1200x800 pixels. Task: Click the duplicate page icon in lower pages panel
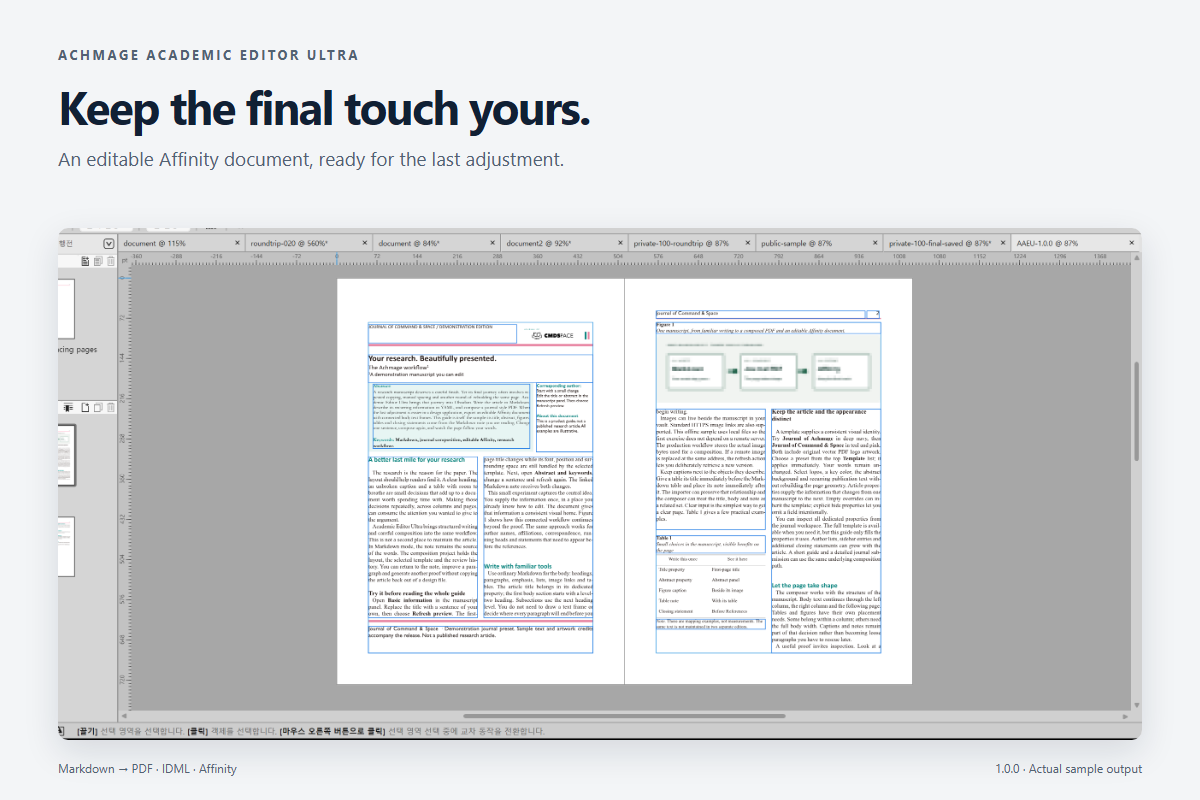98,407
